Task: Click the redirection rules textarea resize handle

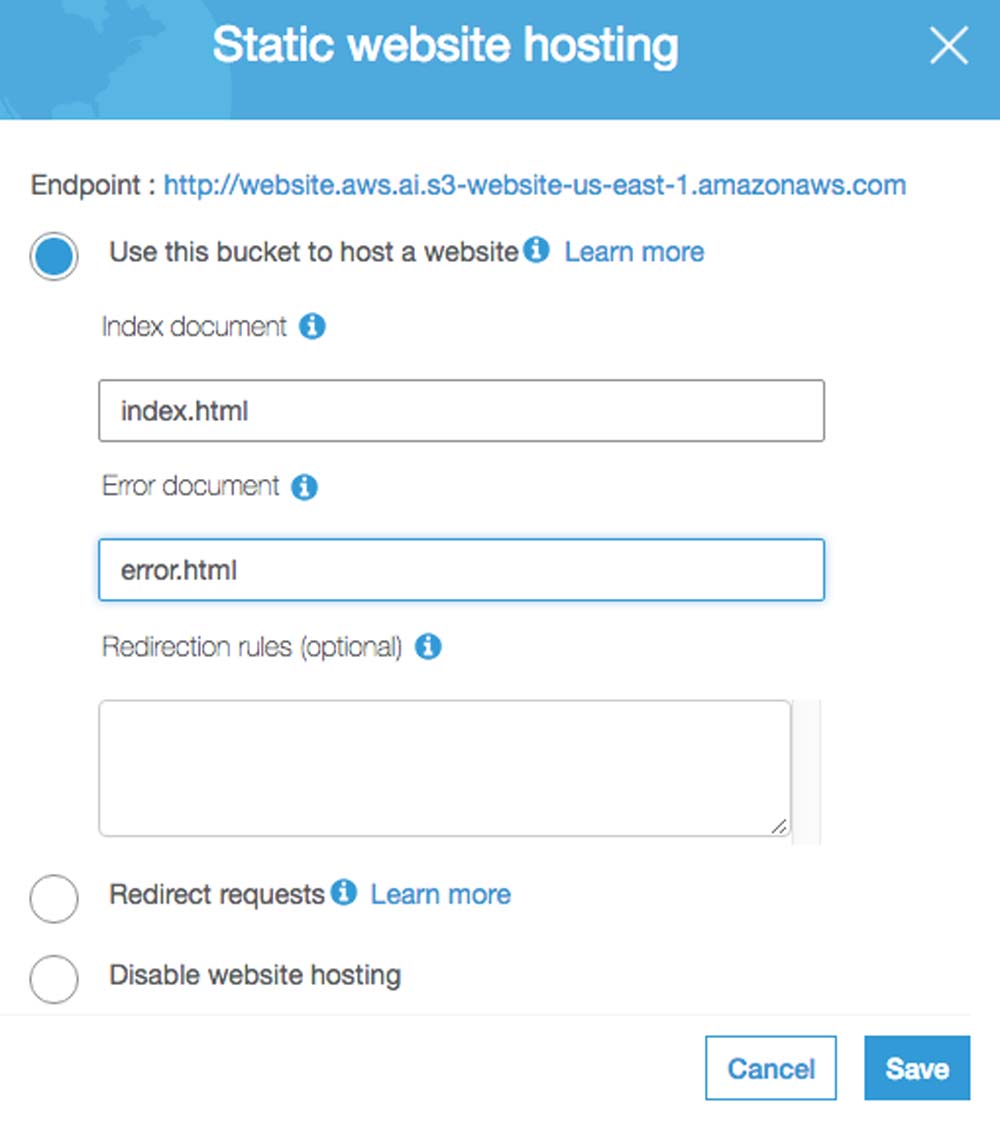Action: click(780, 826)
